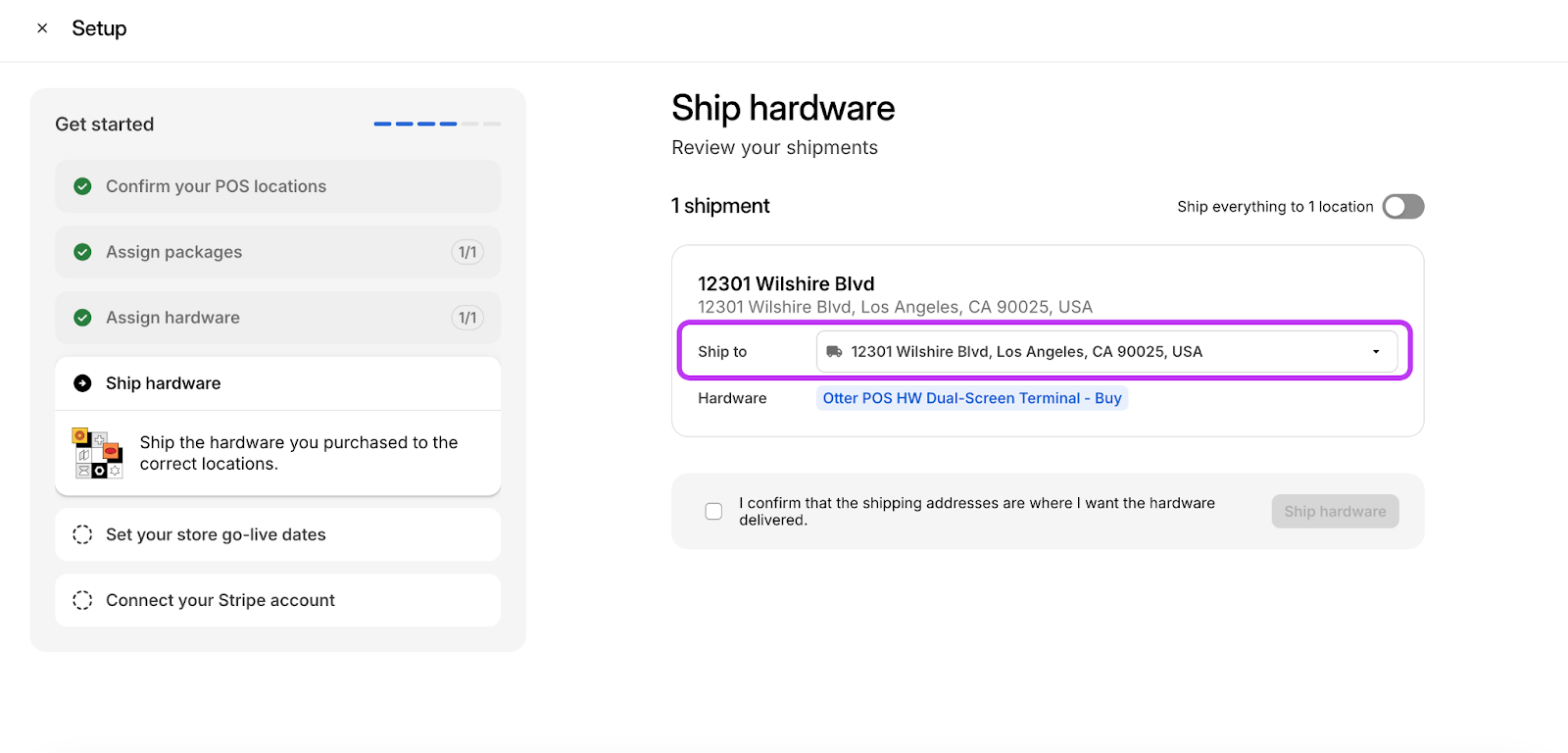The width and height of the screenshot is (1568, 753).
Task: Click the arrow icon beside Ship hardware step
Action: pos(83,383)
